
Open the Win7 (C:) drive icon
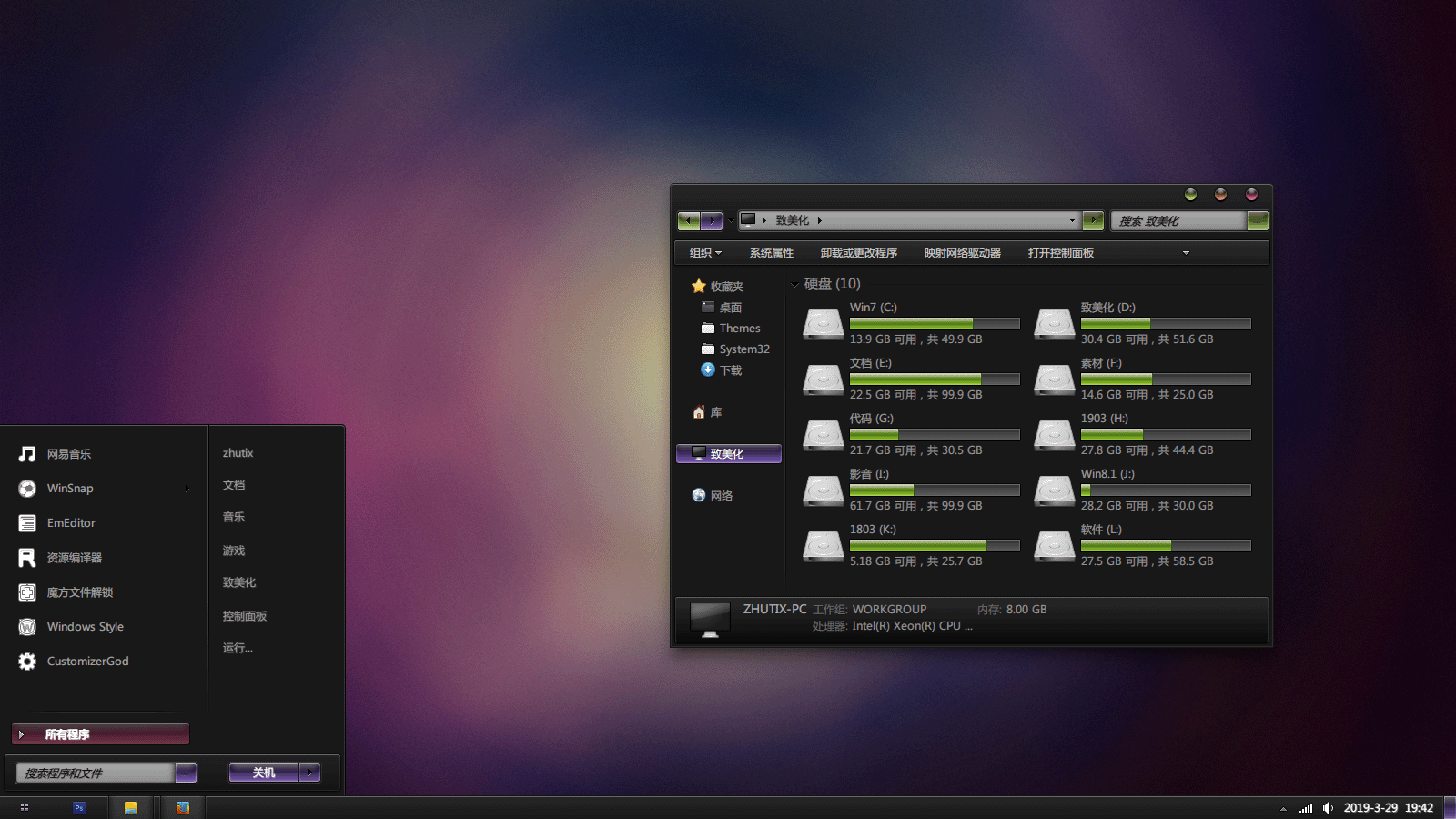[824, 324]
